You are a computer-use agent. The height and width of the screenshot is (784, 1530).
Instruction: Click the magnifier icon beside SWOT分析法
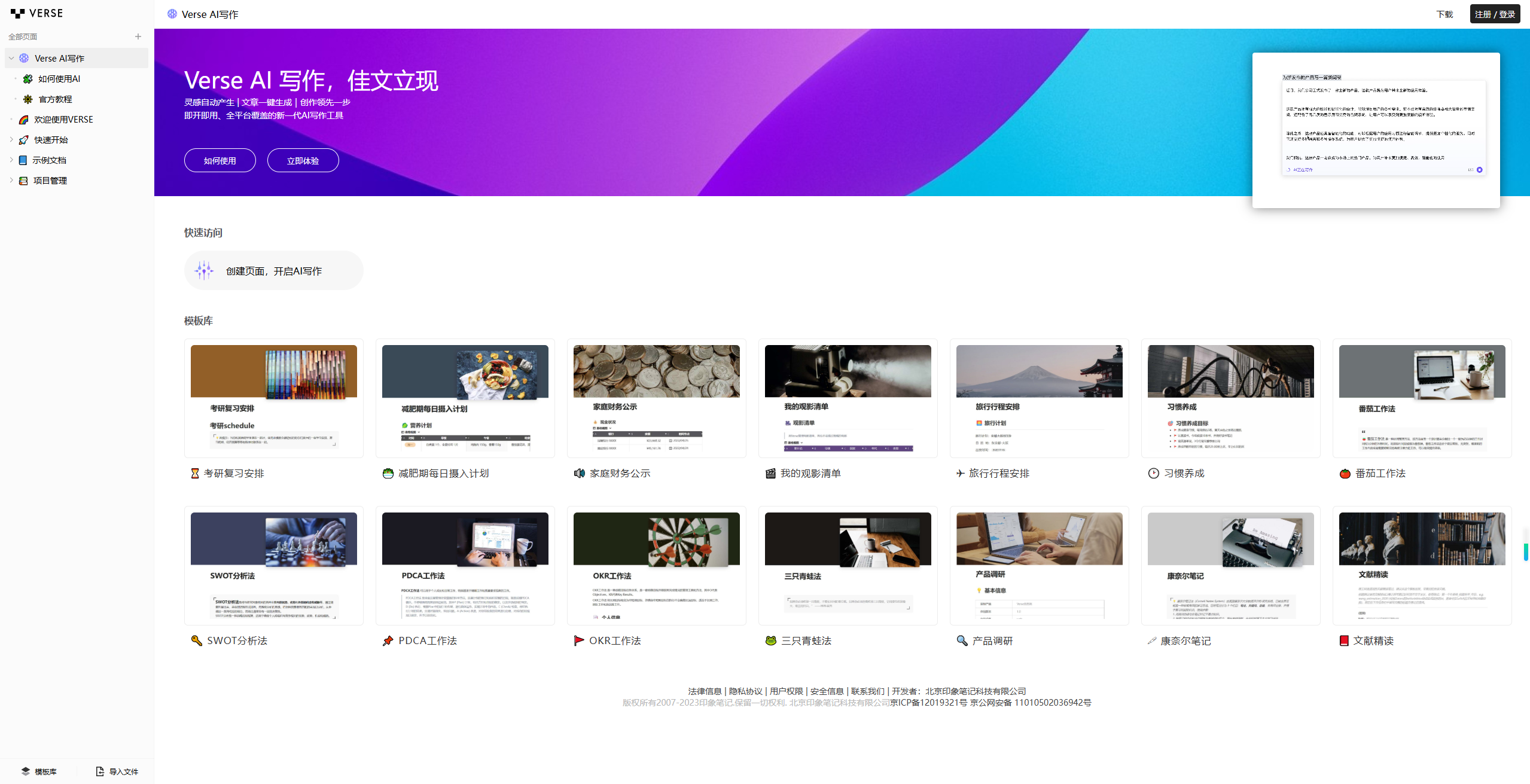[x=196, y=640]
